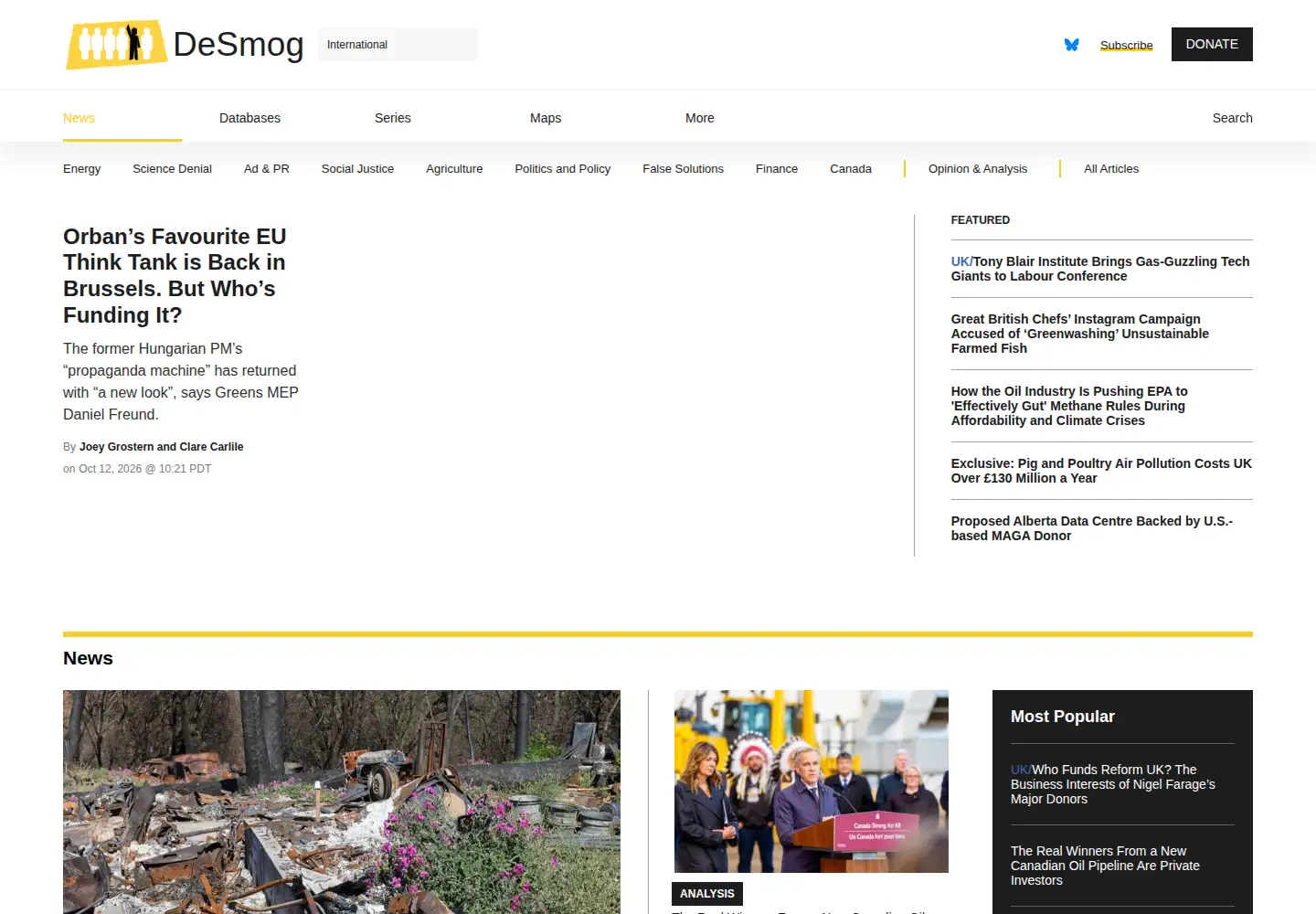Viewport: 1316px width, 914px height.
Task: Open the Opinion & Analysis section
Action: [x=978, y=169]
